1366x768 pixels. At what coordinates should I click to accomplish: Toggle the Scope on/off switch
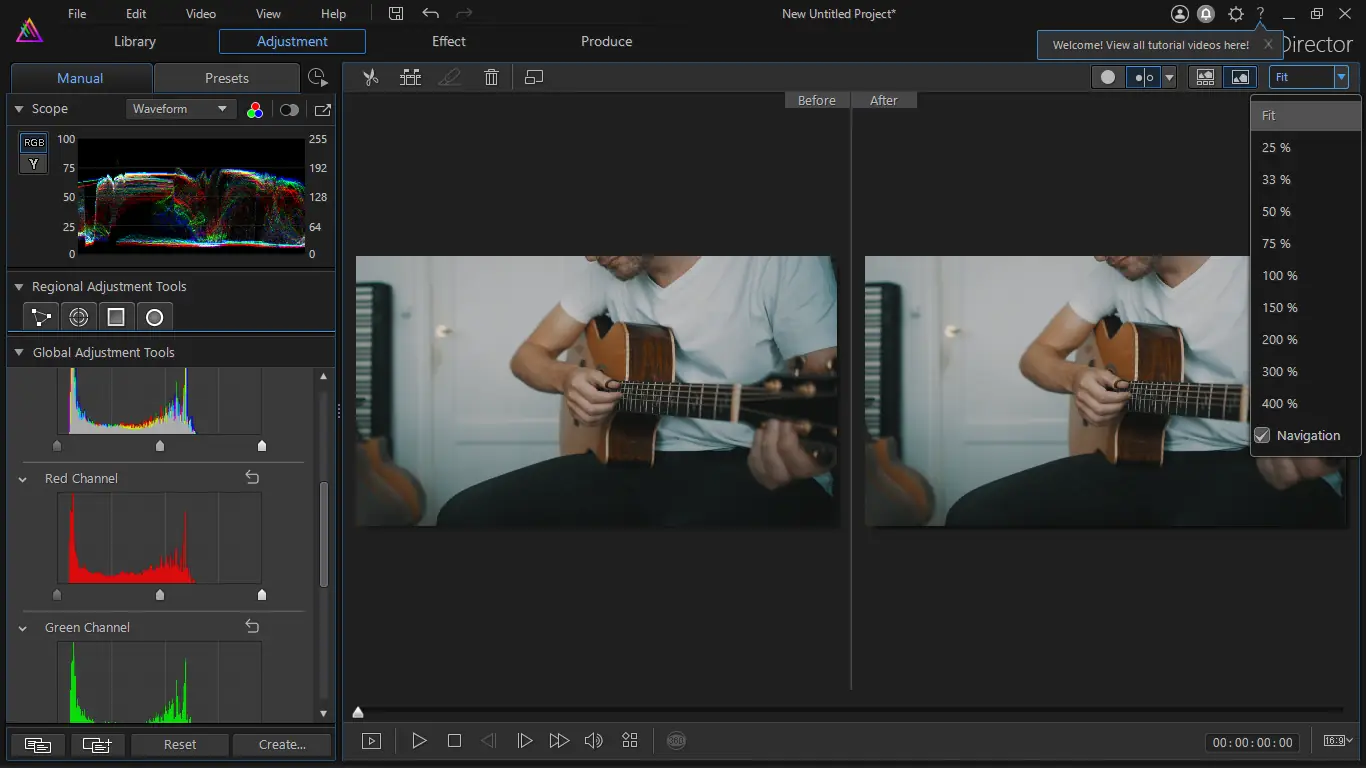click(289, 110)
